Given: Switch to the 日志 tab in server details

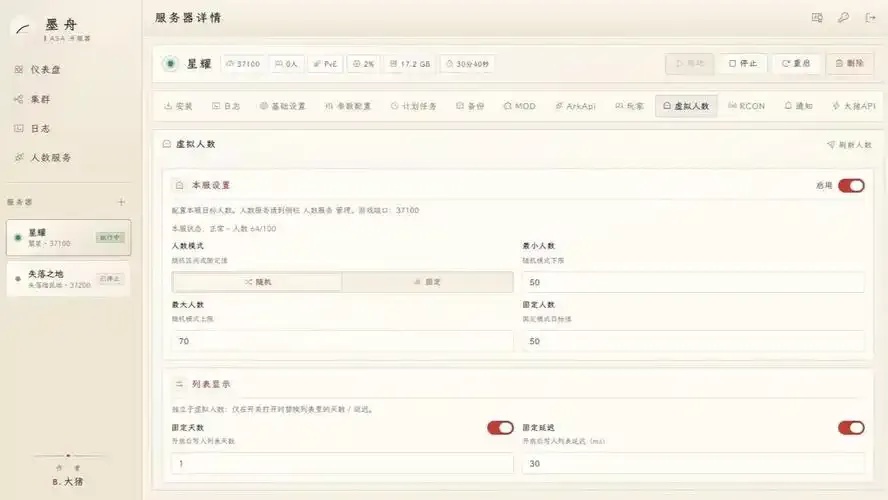Looking at the screenshot, I should [x=226, y=106].
